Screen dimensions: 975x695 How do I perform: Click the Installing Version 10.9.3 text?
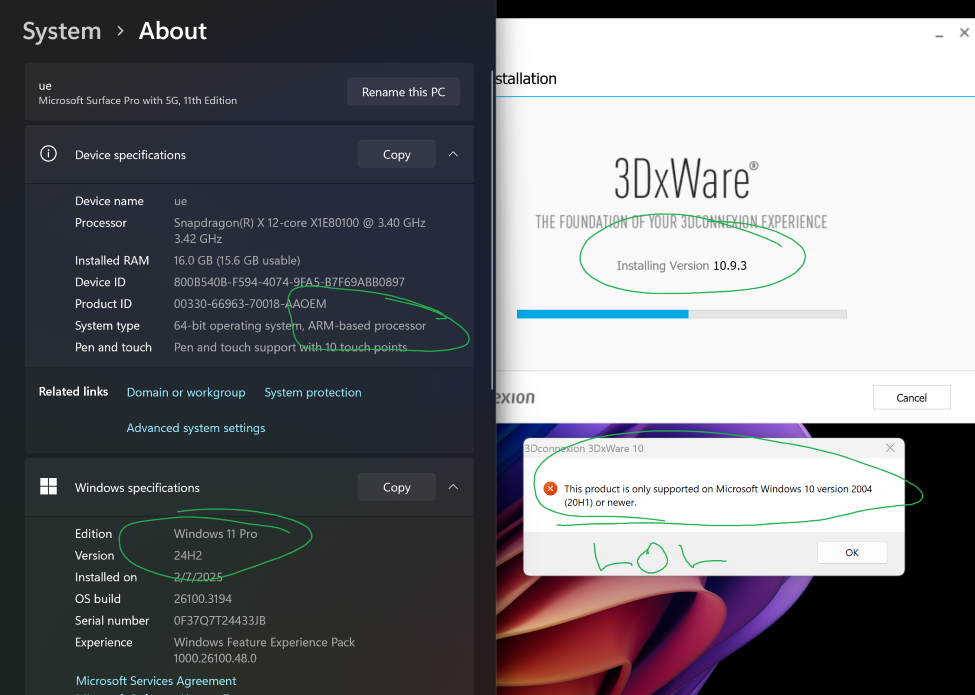pyautogui.click(x=682, y=265)
